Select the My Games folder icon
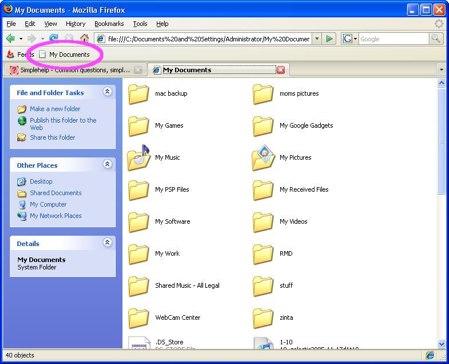The height and width of the screenshot is (364, 449). pos(138,126)
